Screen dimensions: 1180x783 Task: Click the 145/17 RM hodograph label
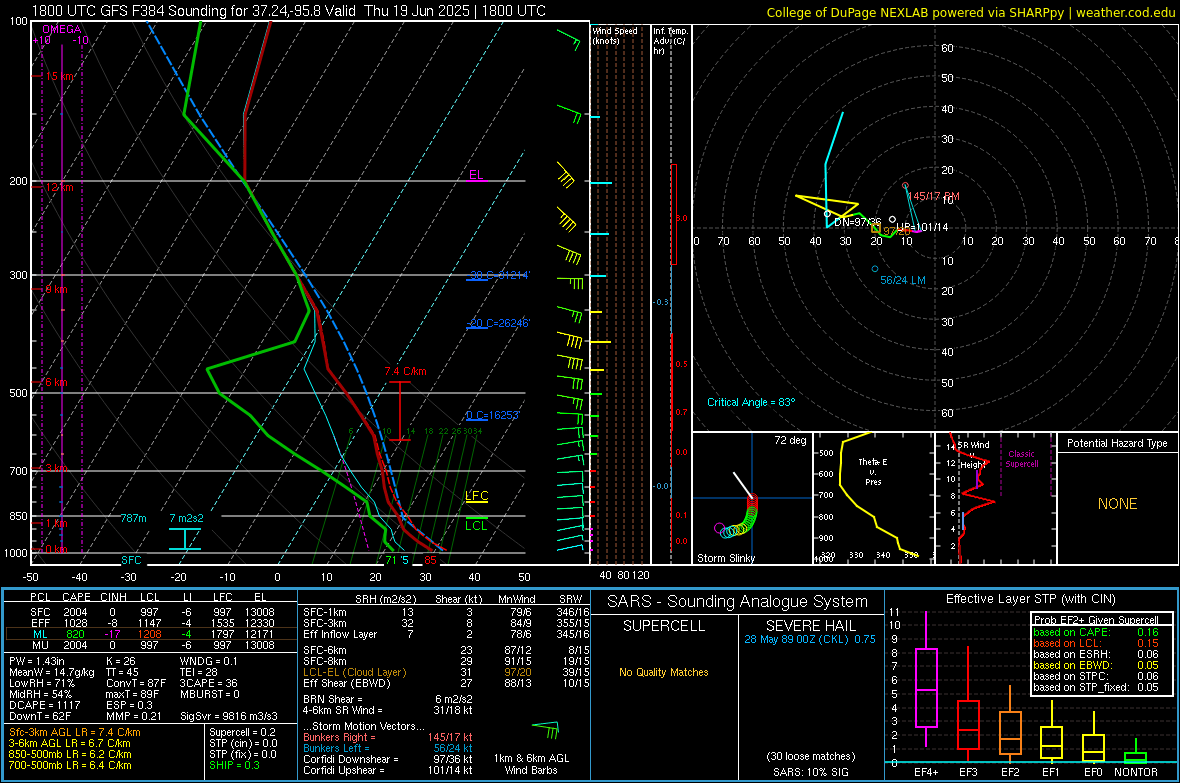click(x=933, y=196)
